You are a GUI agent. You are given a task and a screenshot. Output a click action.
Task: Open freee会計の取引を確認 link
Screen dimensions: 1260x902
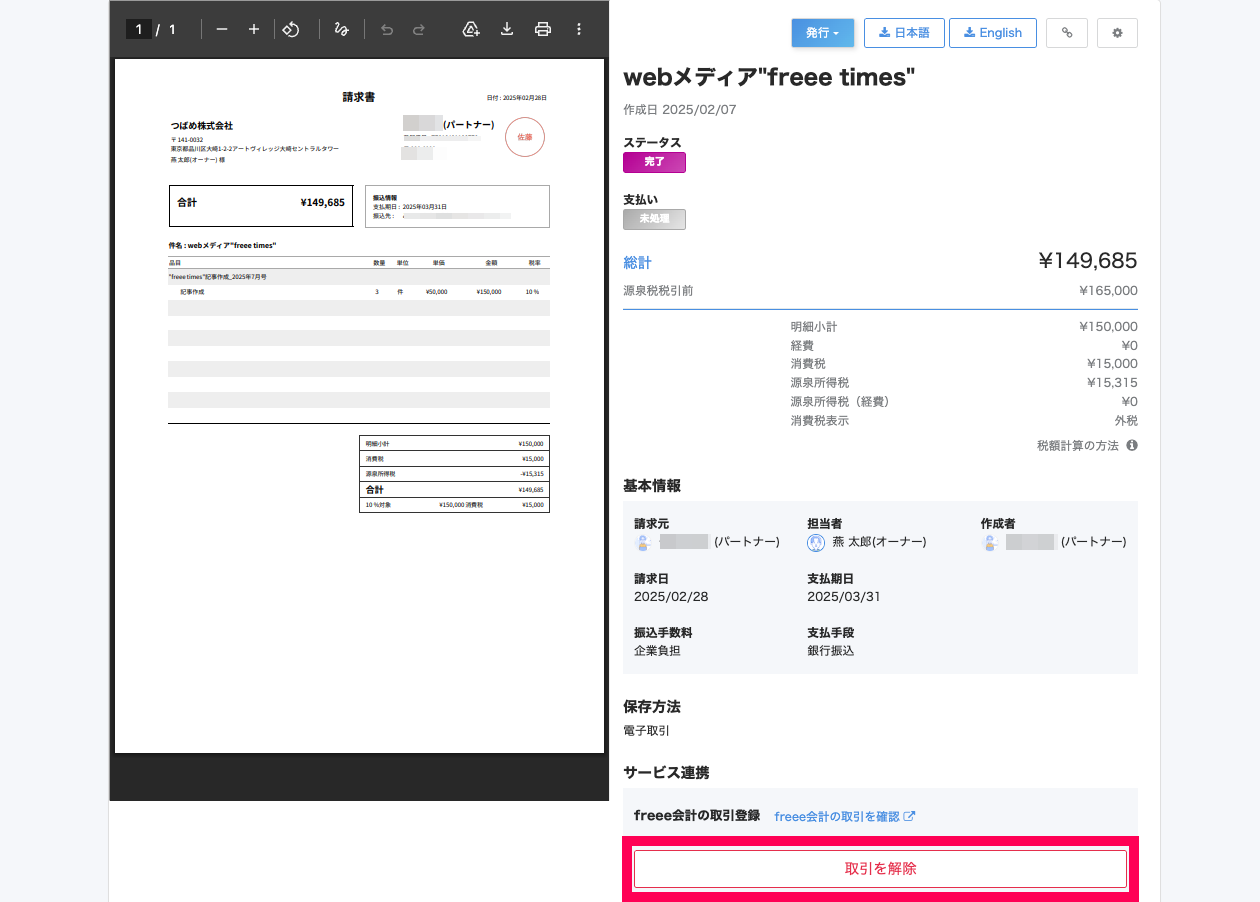[845, 816]
